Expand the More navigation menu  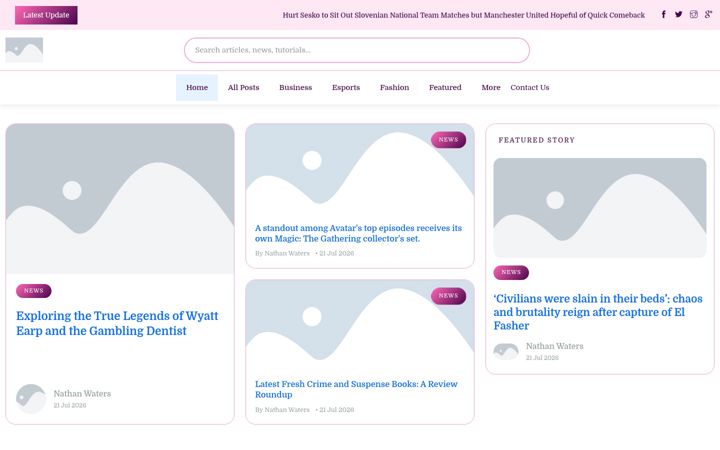coord(491,87)
